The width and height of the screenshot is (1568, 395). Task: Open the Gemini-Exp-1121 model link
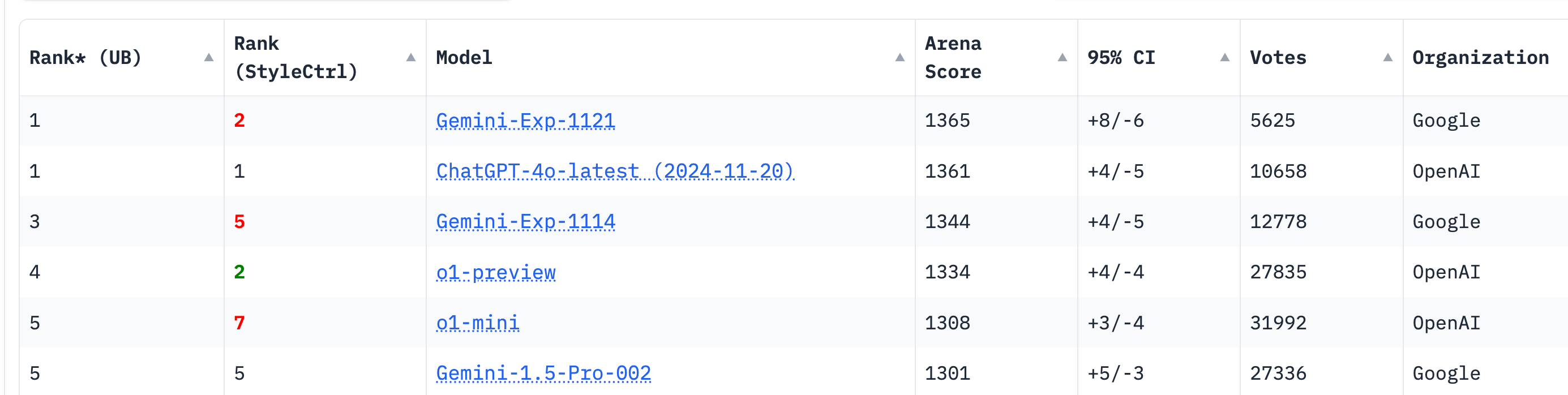[x=525, y=121]
